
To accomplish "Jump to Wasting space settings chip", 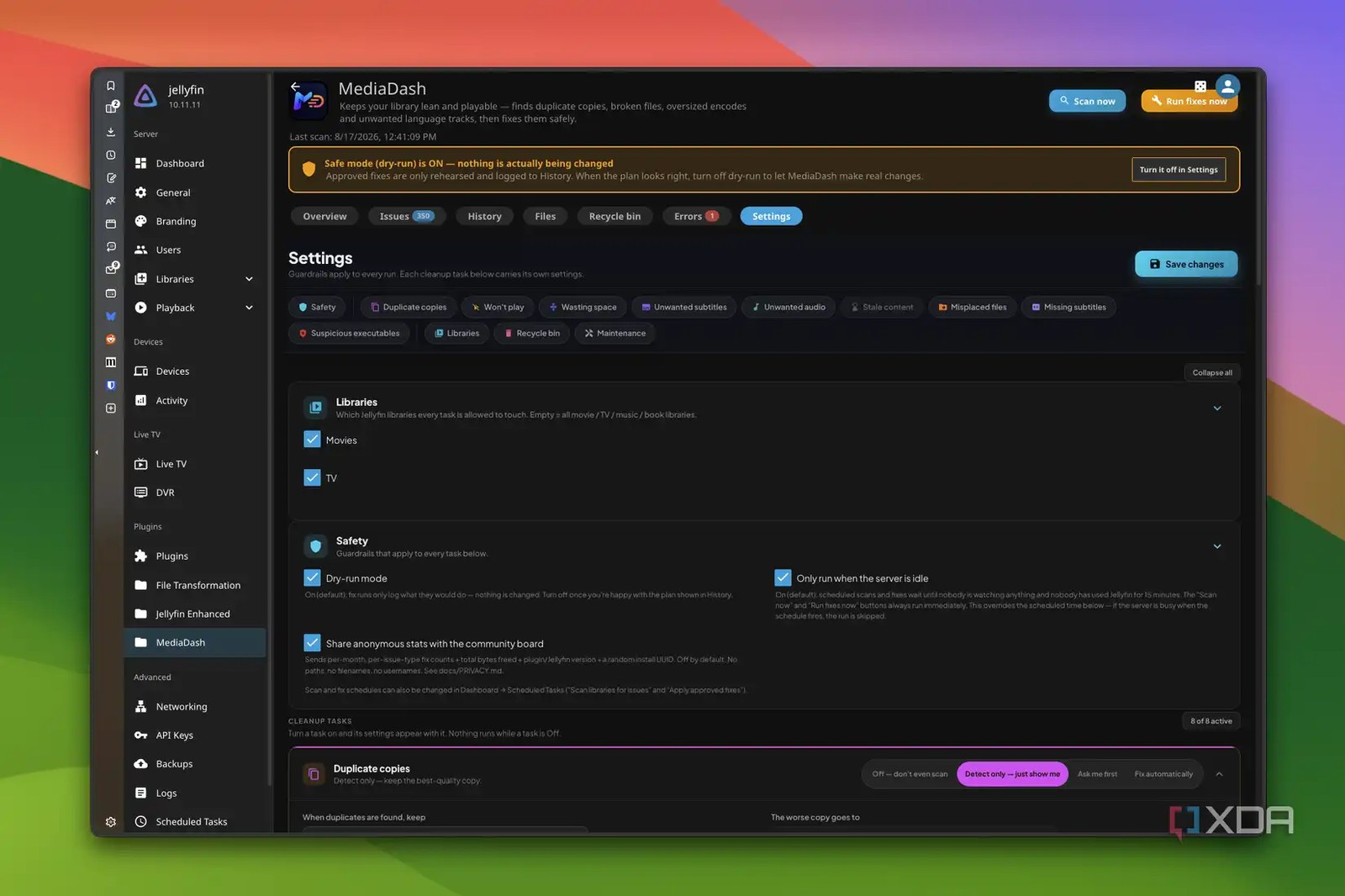I will pos(583,307).
